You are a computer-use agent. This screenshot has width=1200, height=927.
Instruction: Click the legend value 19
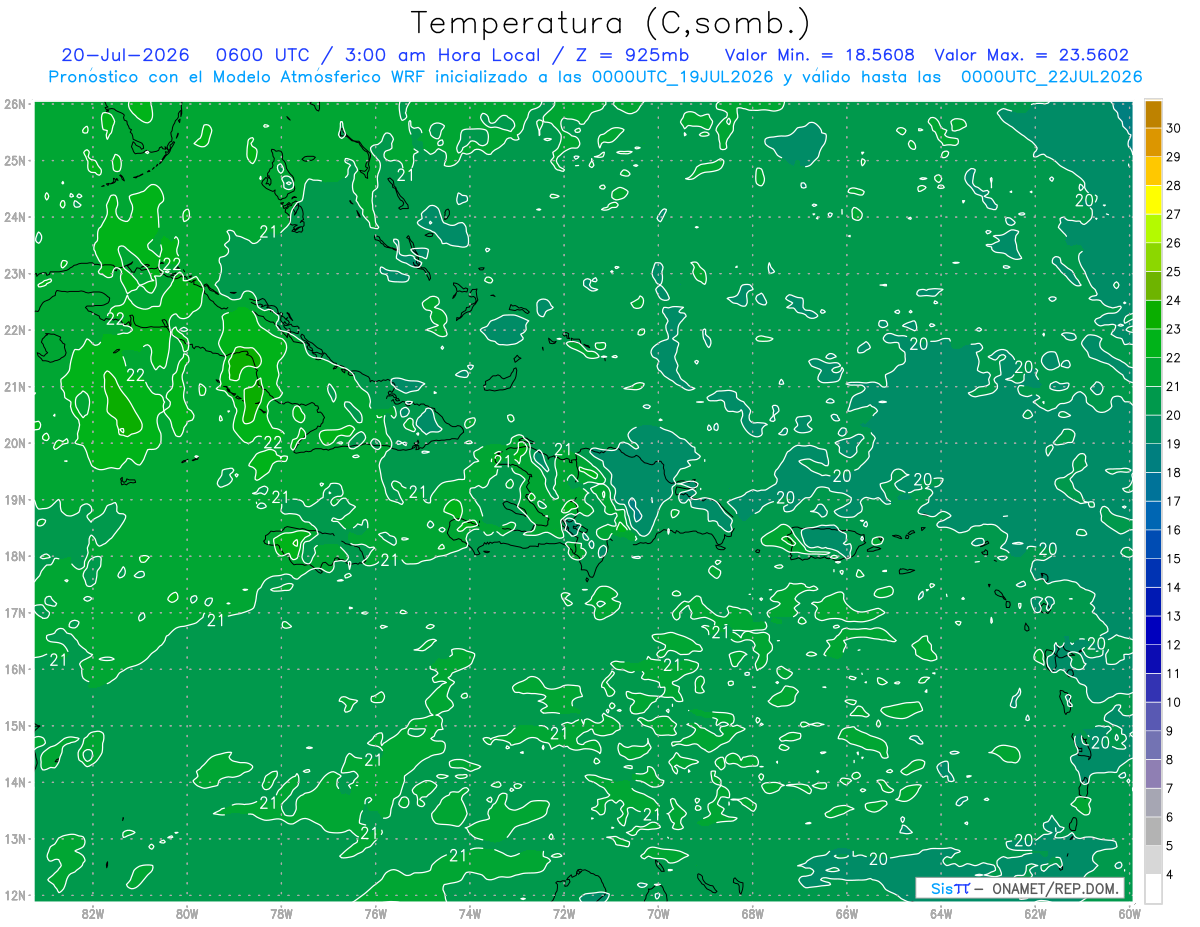(x=1174, y=444)
